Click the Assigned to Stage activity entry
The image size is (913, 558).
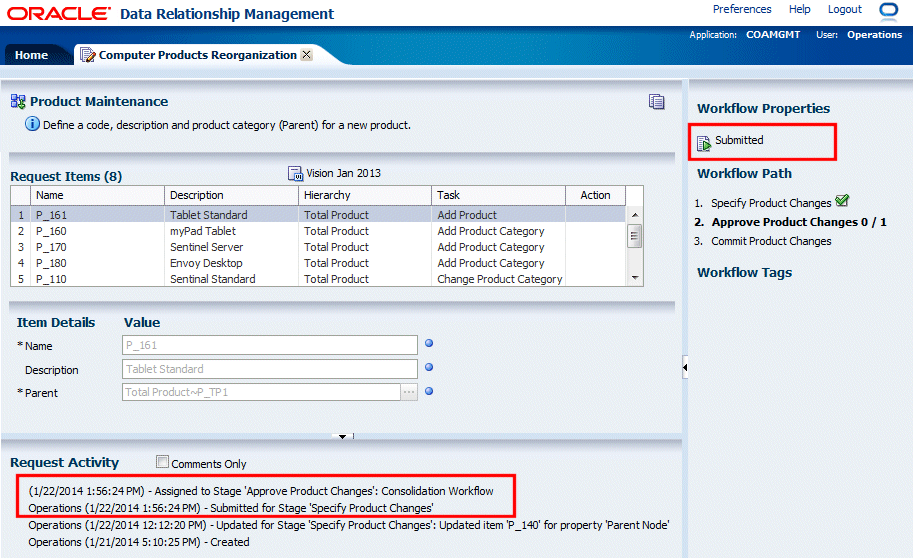(x=261, y=491)
